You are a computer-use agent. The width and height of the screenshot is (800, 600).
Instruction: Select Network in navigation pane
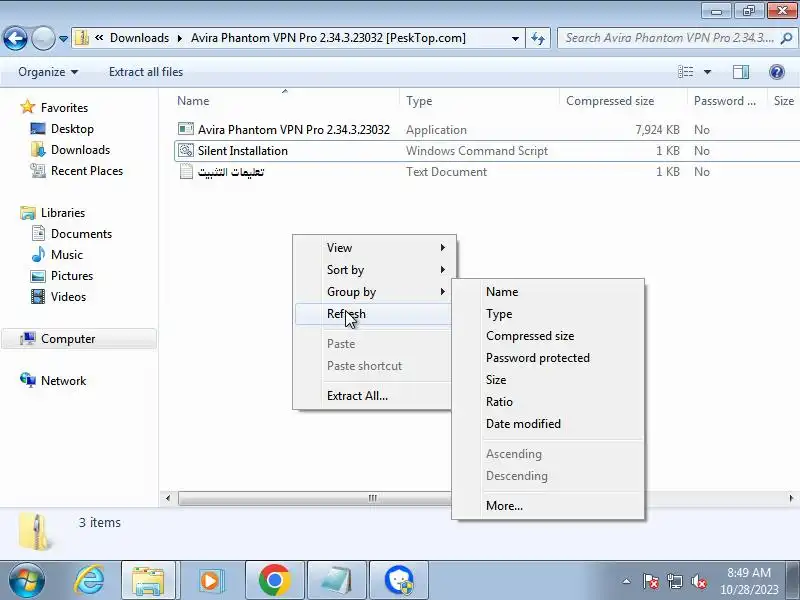(x=63, y=381)
